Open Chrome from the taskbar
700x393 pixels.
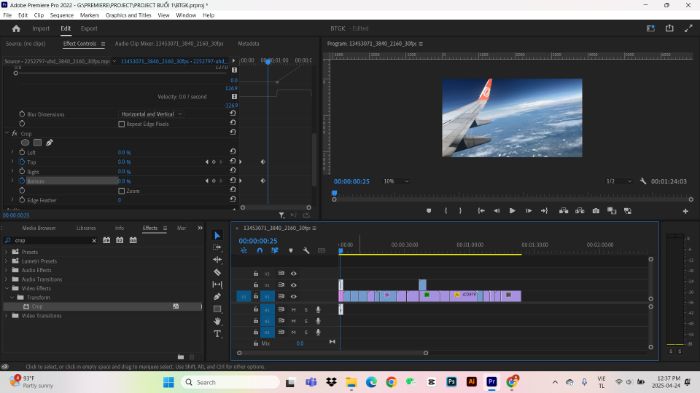[x=391, y=382]
